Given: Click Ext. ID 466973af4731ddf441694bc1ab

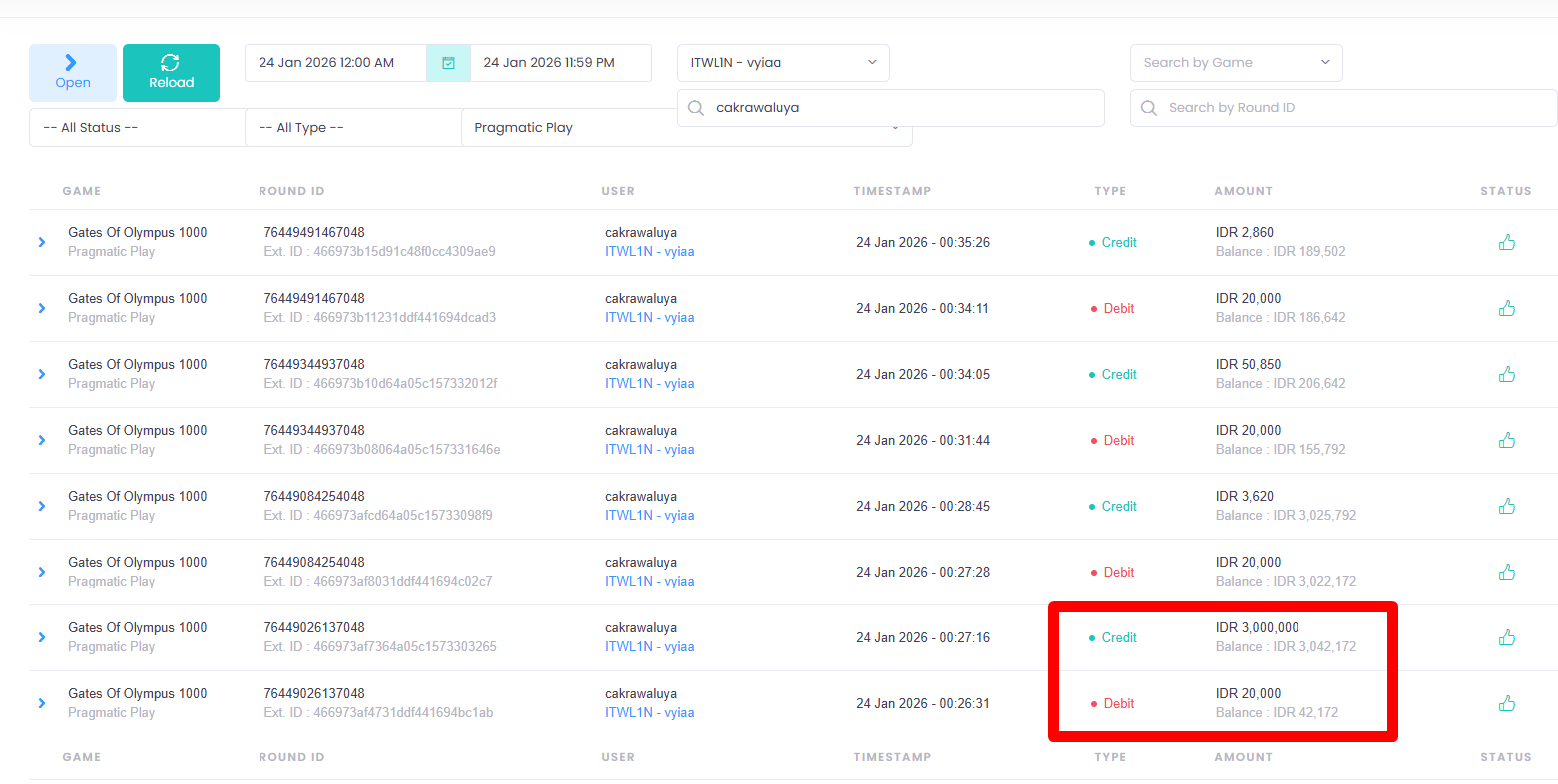Looking at the screenshot, I should pos(379,713).
